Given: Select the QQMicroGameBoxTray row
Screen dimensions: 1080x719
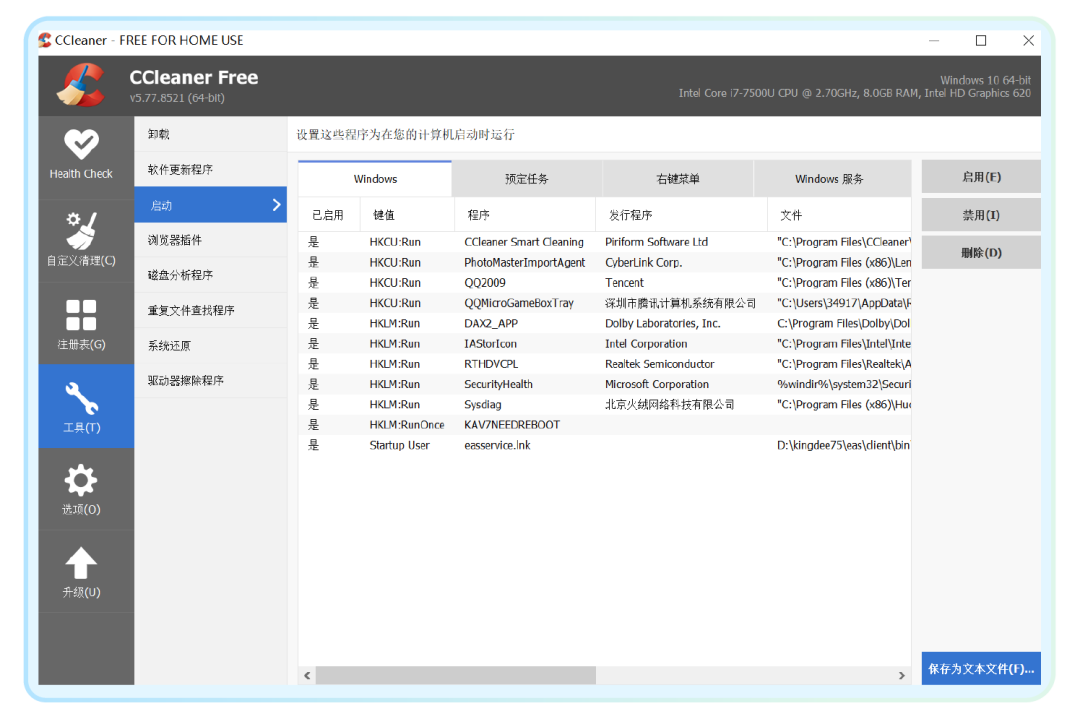Looking at the screenshot, I should point(605,303).
